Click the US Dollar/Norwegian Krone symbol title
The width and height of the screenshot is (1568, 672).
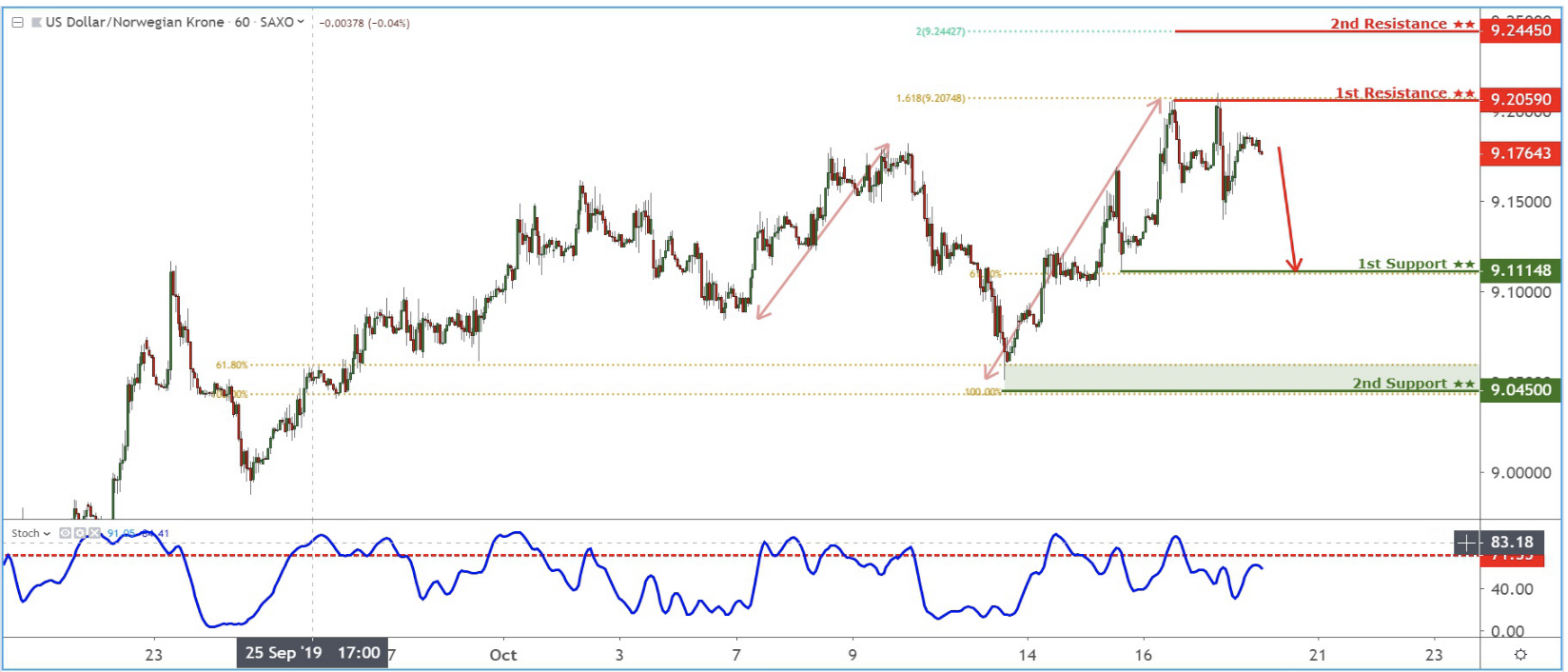(135, 22)
